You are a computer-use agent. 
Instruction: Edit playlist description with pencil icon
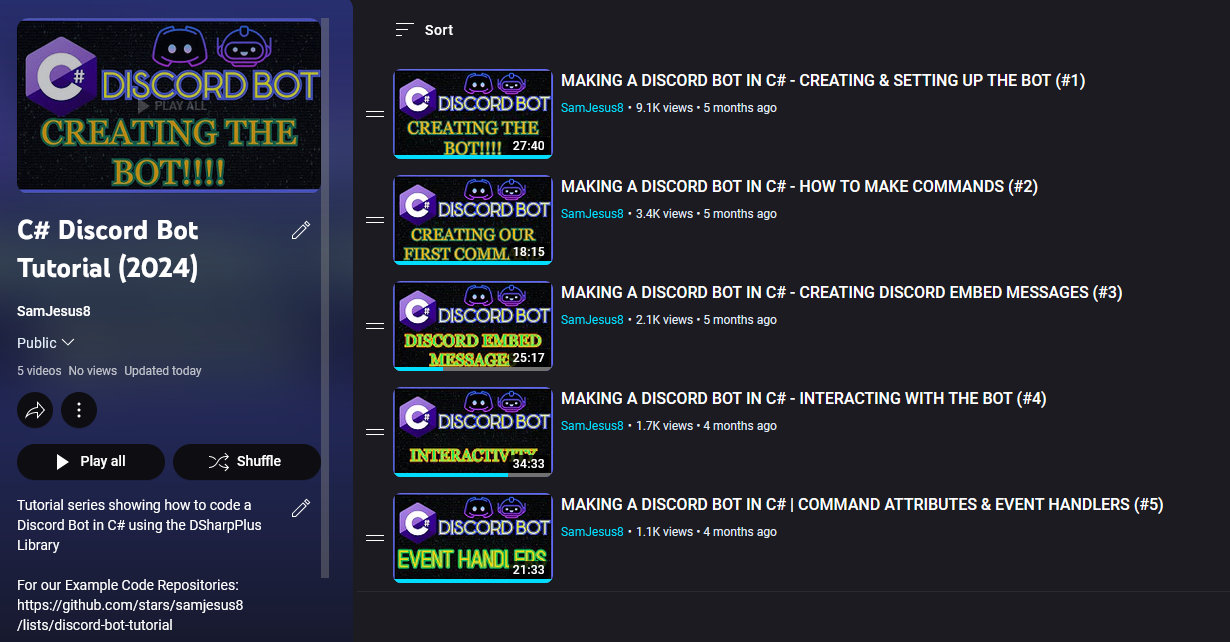[x=300, y=509]
